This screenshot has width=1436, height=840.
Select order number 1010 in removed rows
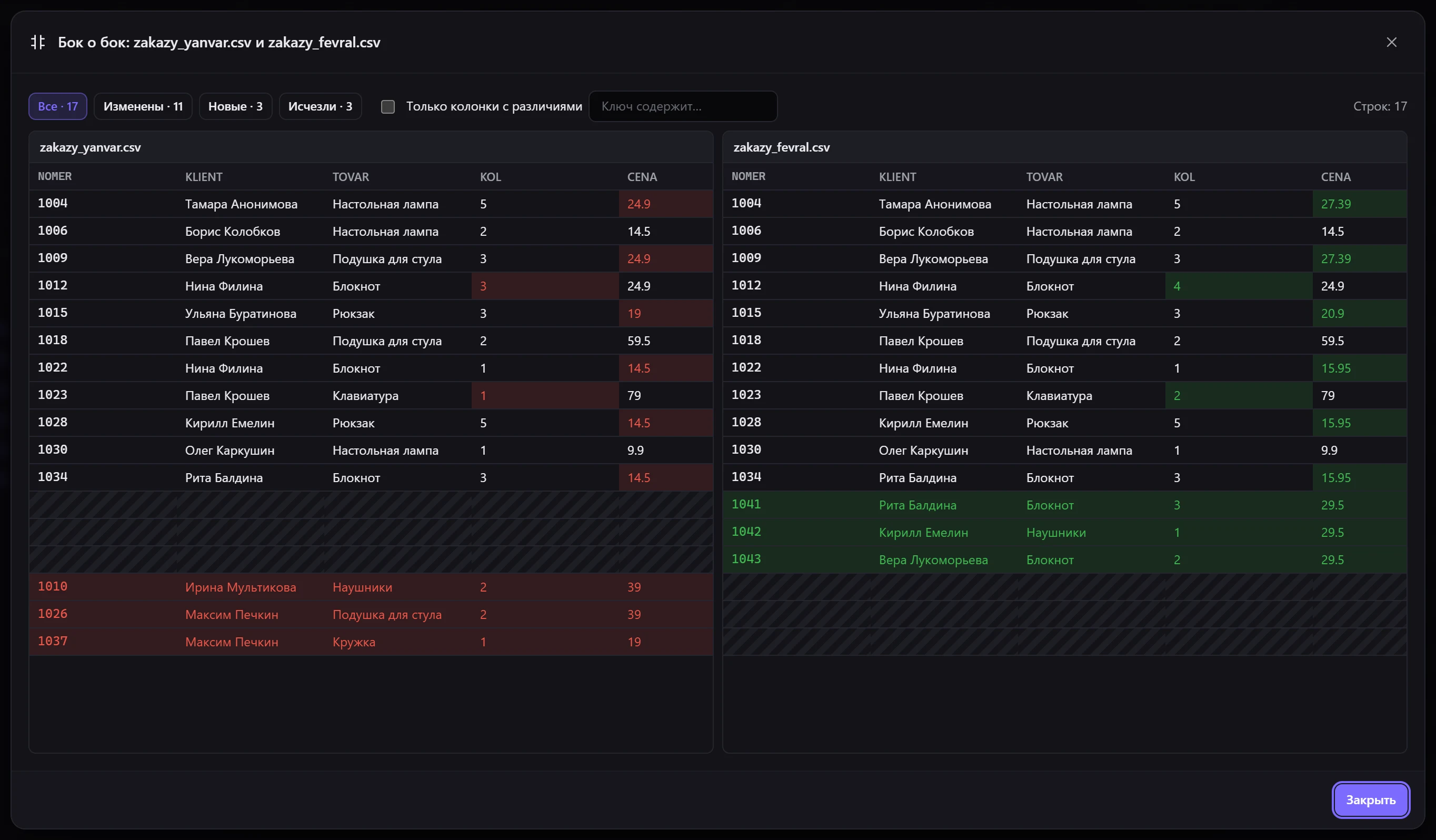(x=53, y=586)
